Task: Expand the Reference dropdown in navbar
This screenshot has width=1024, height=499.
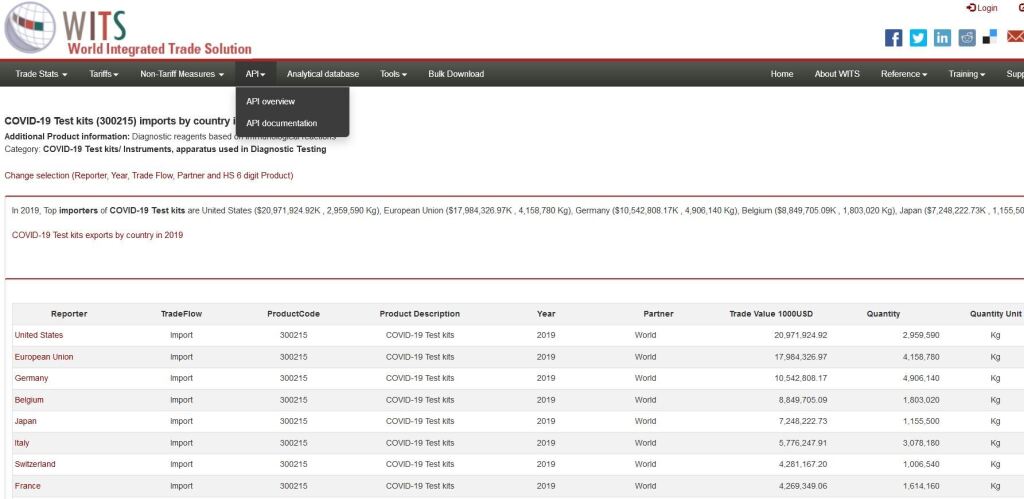Action: pos(903,74)
